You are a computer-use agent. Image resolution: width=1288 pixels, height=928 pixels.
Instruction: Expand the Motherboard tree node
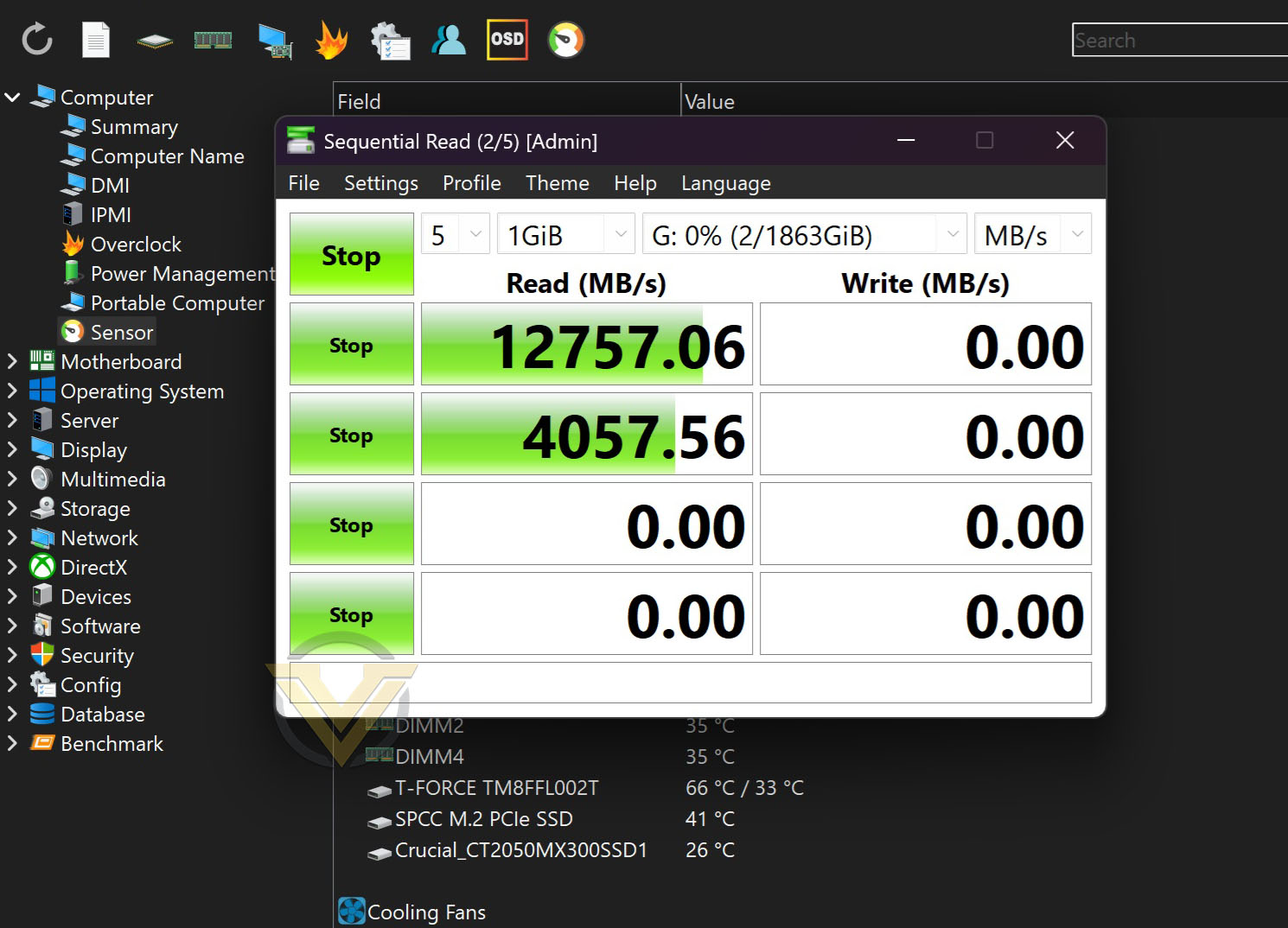click(12, 361)
